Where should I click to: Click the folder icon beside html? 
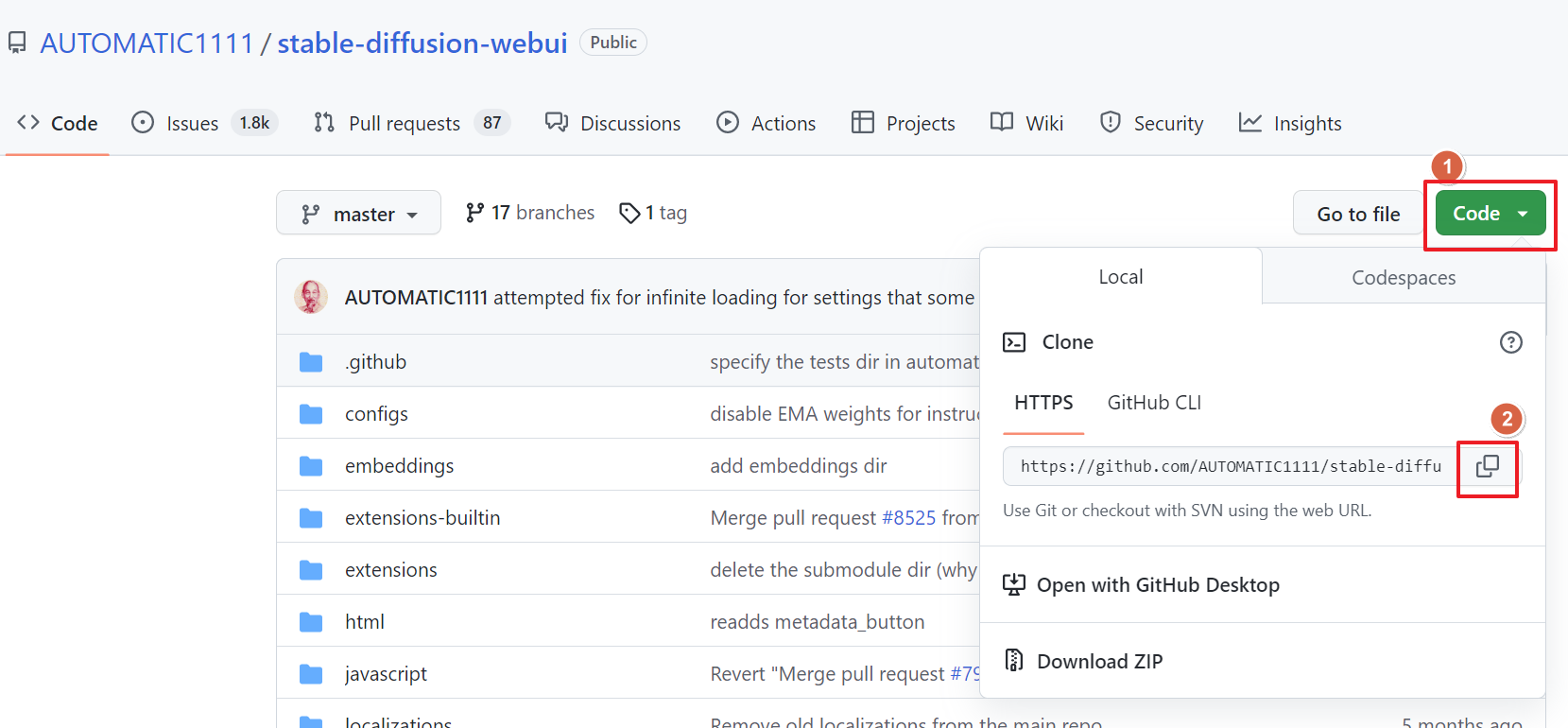pos(311,622)
